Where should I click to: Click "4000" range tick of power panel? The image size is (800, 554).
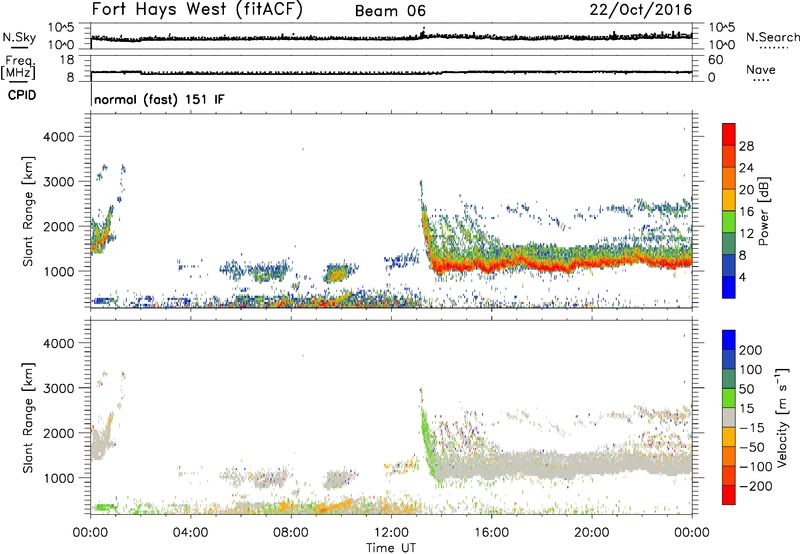(x=59, y=137)
